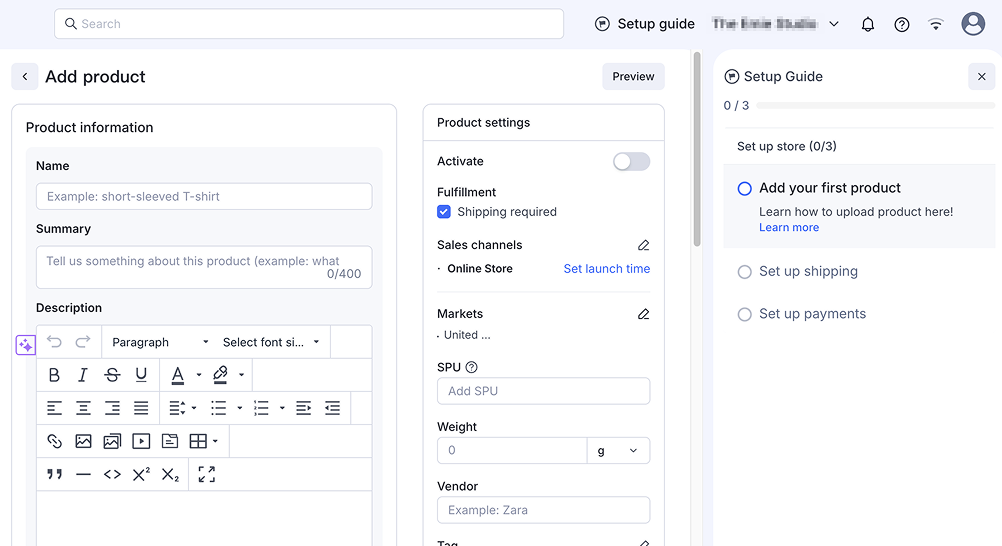Open the AI description generator icon
The image size is (1002, 546).
point(25,345)
